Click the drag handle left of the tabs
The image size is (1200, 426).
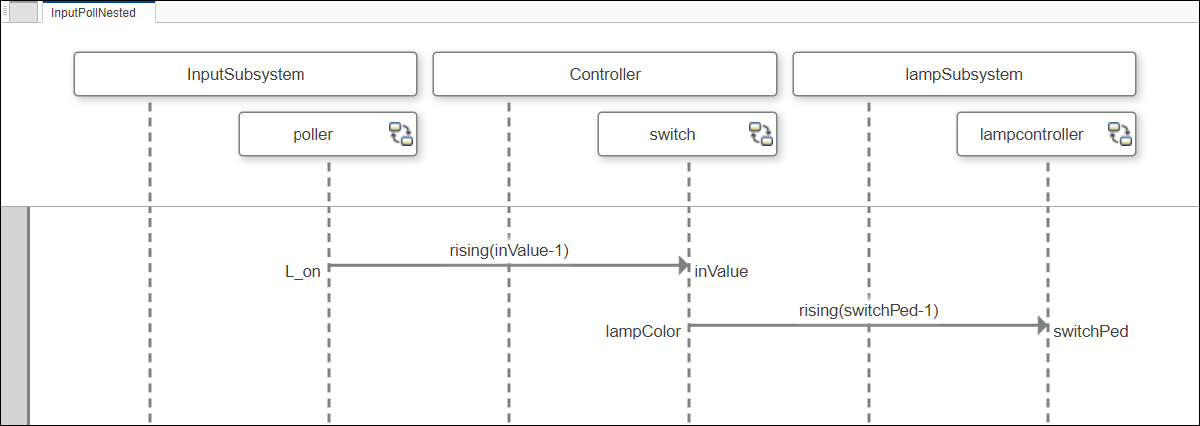pyautogui.click(x=5, y=12)
